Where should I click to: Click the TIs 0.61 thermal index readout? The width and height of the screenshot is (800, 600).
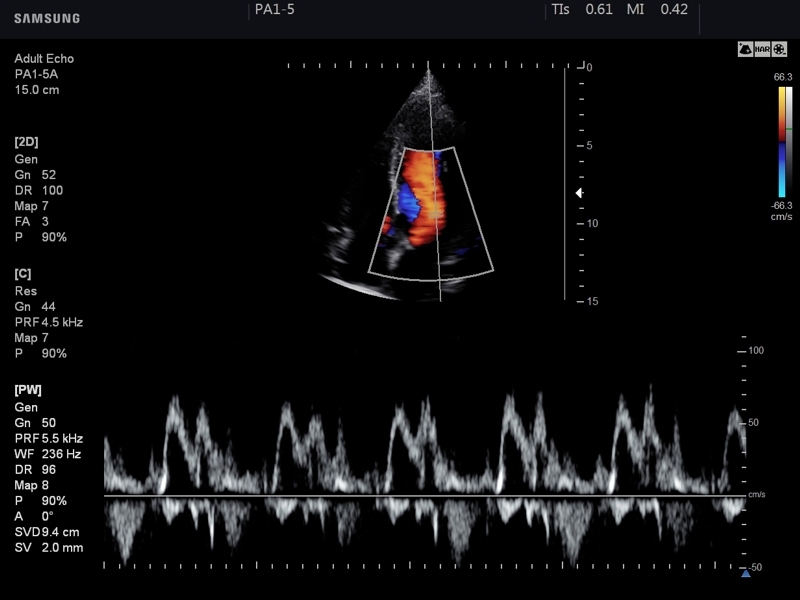point(582,10)
